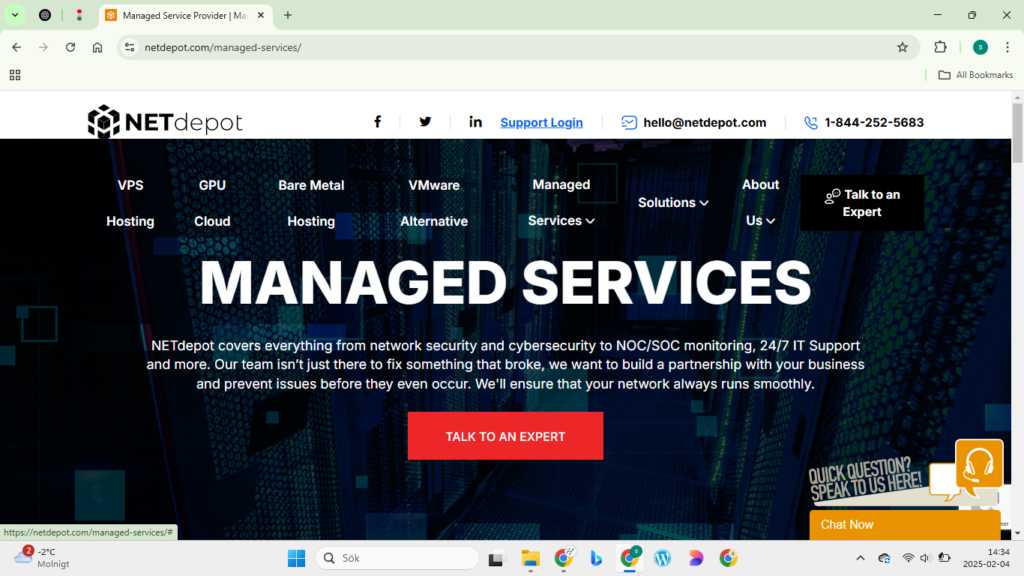The width and height of the screenshot is (1024, 576).
Task: Expand the About Us dropdown
Action: click(760, 202)
